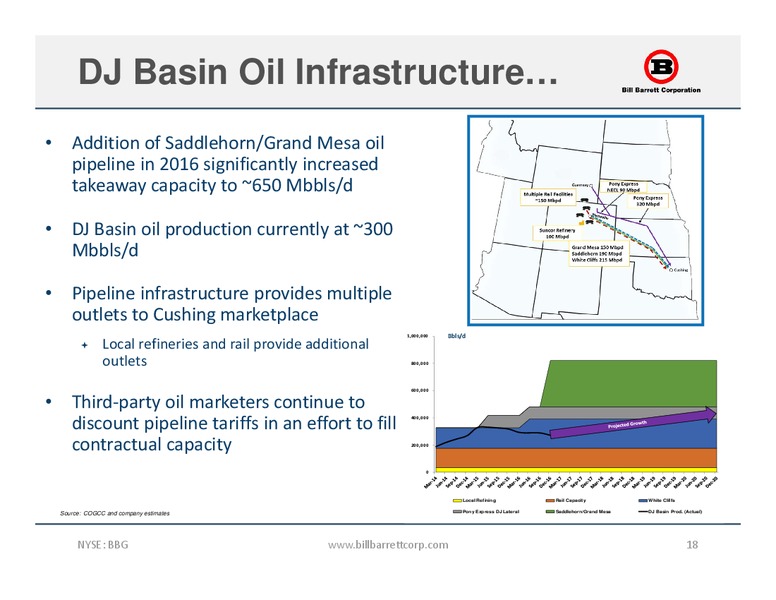Open the www.billbarrettcorp.com link
This screenshot has height=600, width=776.
pyautogui.click(x=388, y=545)
